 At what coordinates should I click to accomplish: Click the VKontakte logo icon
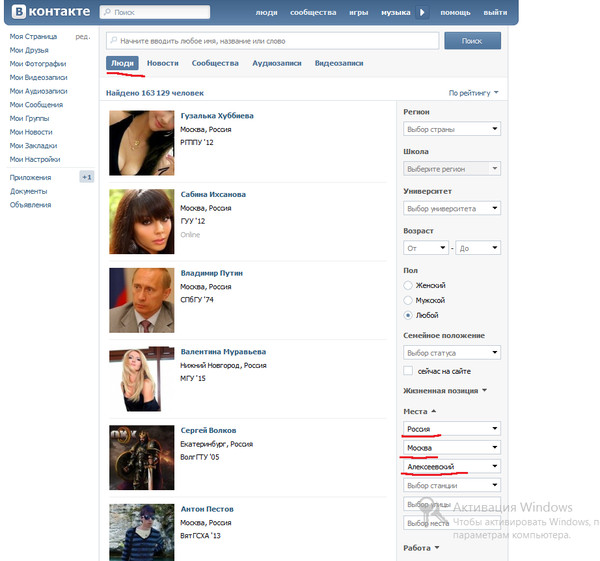[x=18, y=11]
